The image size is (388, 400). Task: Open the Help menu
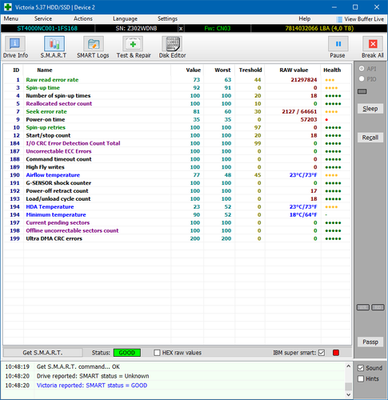pyautogui.click(x=304, y=19)
